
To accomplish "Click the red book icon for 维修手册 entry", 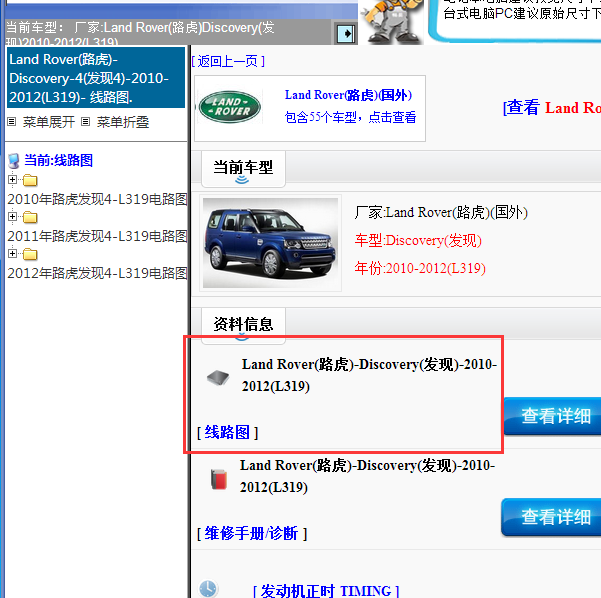I will click(219, 479).
